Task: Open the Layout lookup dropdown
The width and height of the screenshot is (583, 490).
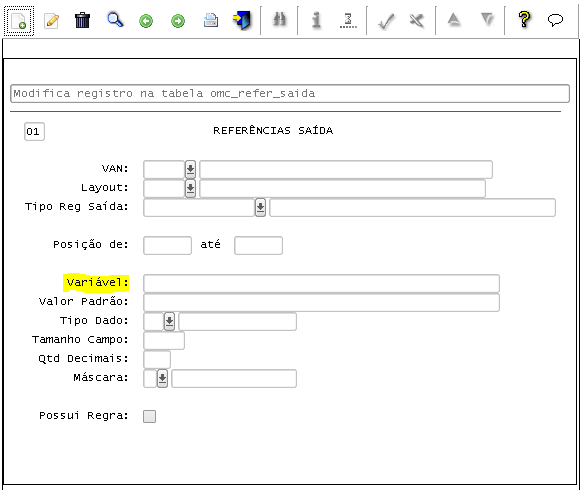Action: coord(190,188)
